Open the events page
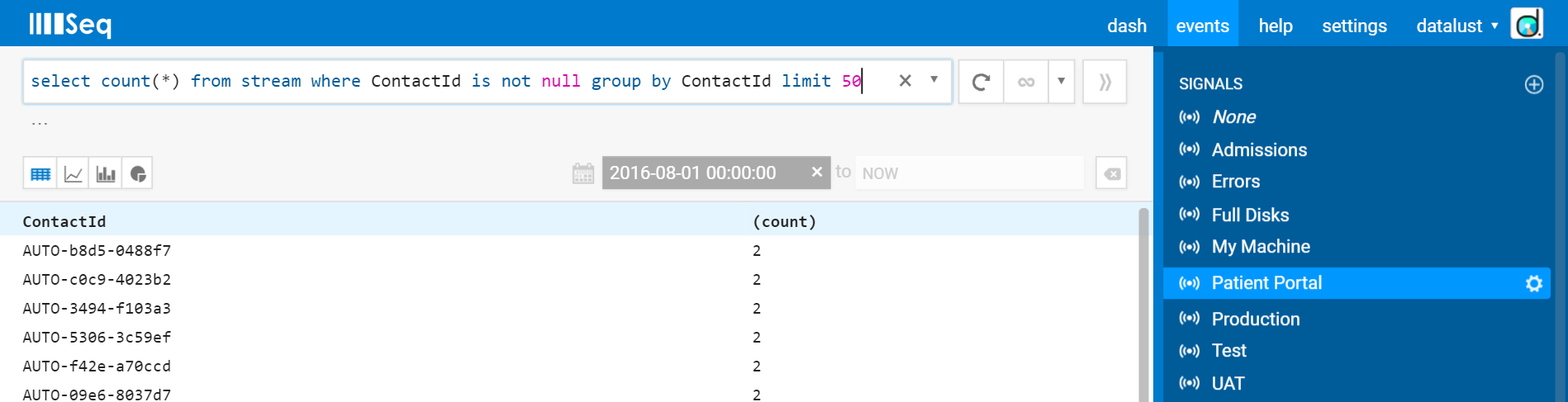Viewport: 1568px width, 402px height. click(x=1202, y=26)
